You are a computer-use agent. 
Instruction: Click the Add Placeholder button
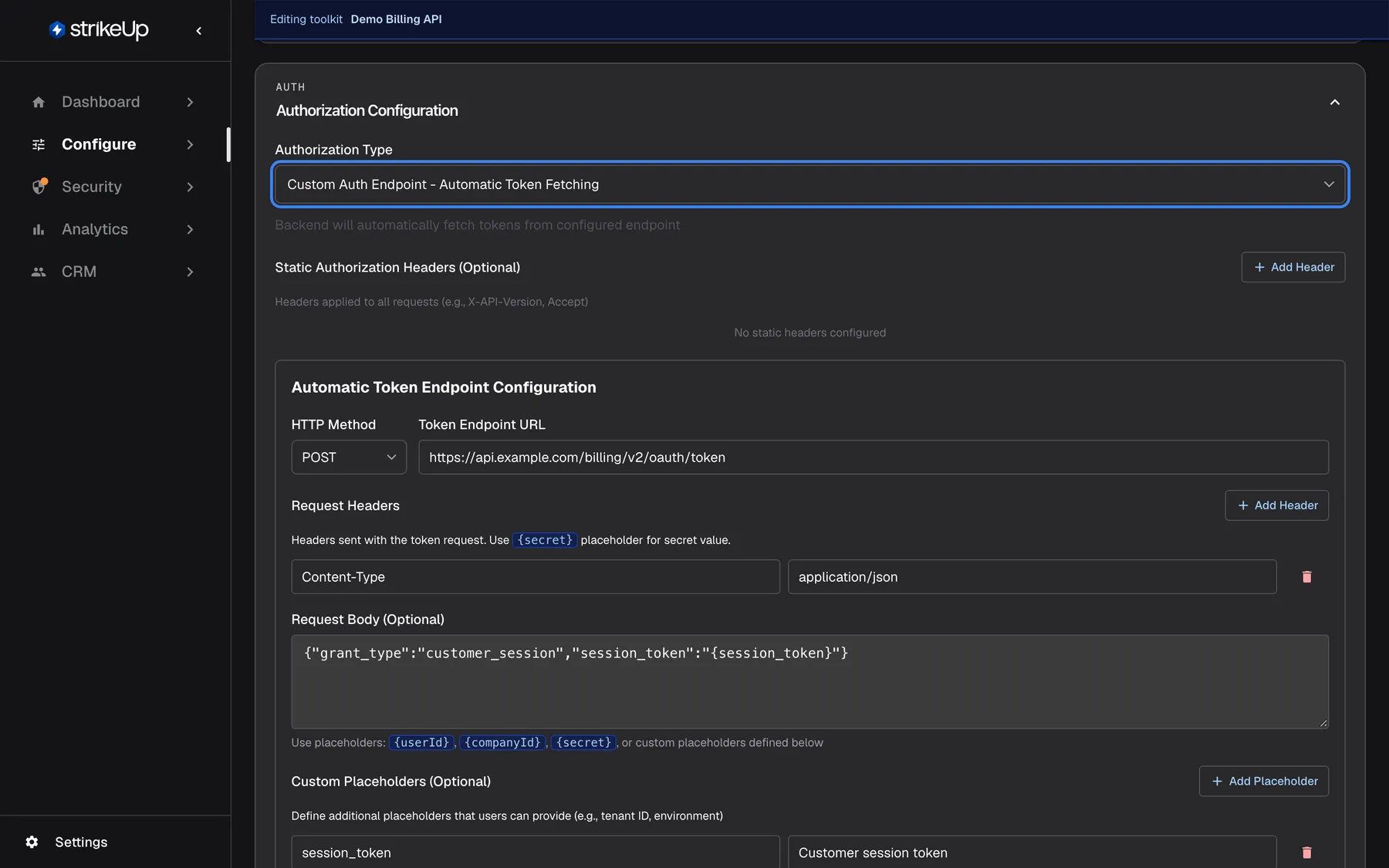tap(1264, 781)
